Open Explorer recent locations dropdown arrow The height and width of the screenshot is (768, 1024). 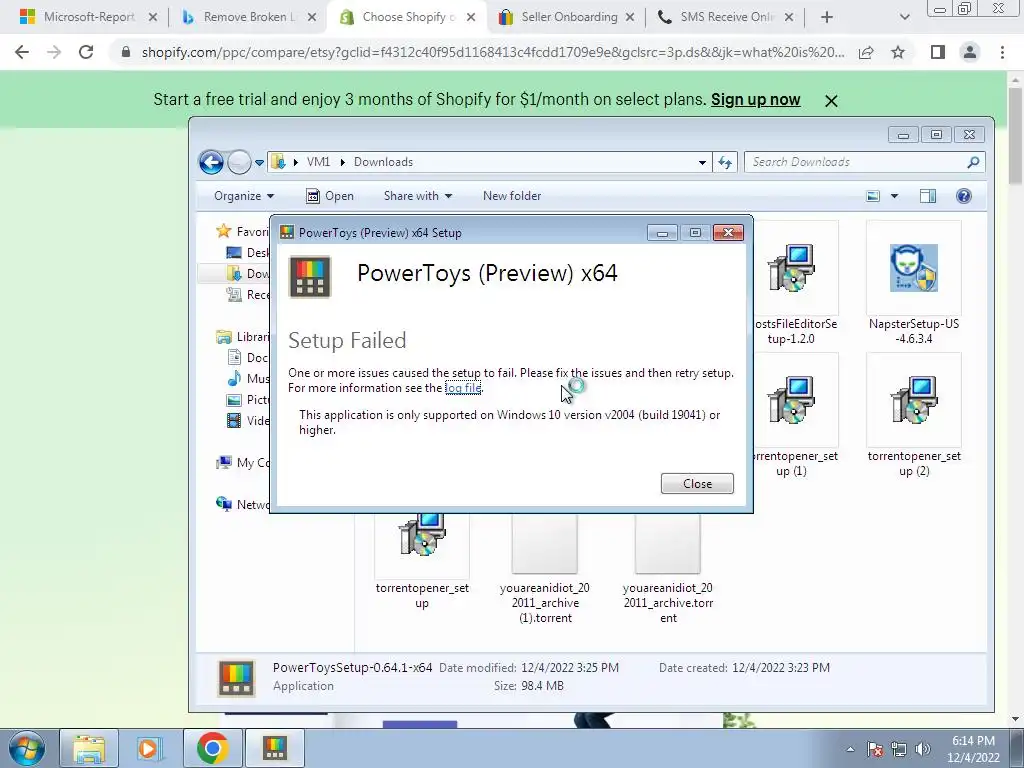(259, 163)
